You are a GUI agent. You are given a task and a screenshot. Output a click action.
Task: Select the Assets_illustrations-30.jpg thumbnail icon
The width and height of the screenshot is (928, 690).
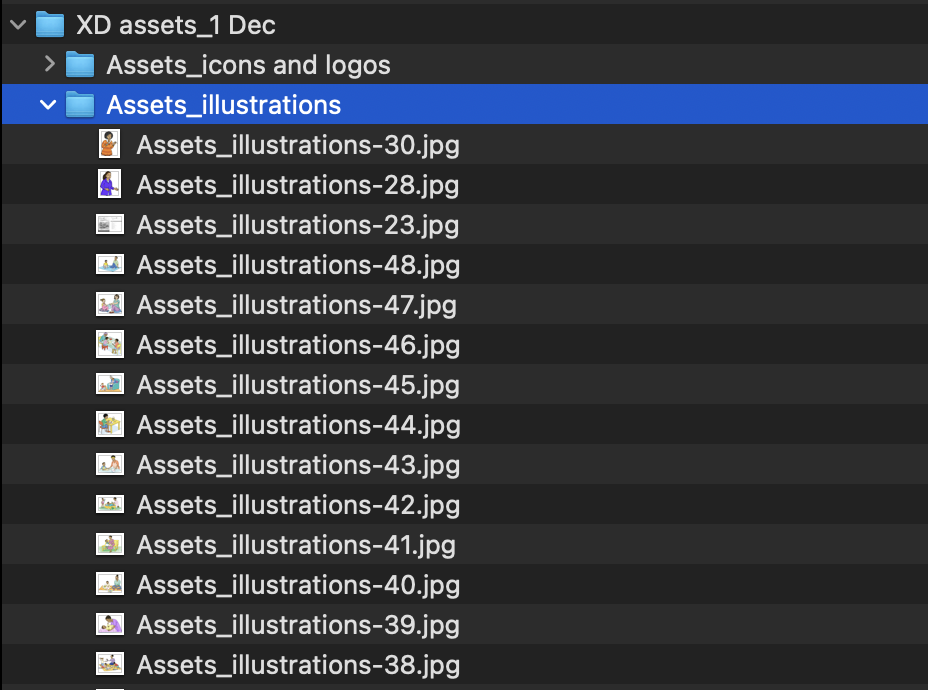[109, 144]
